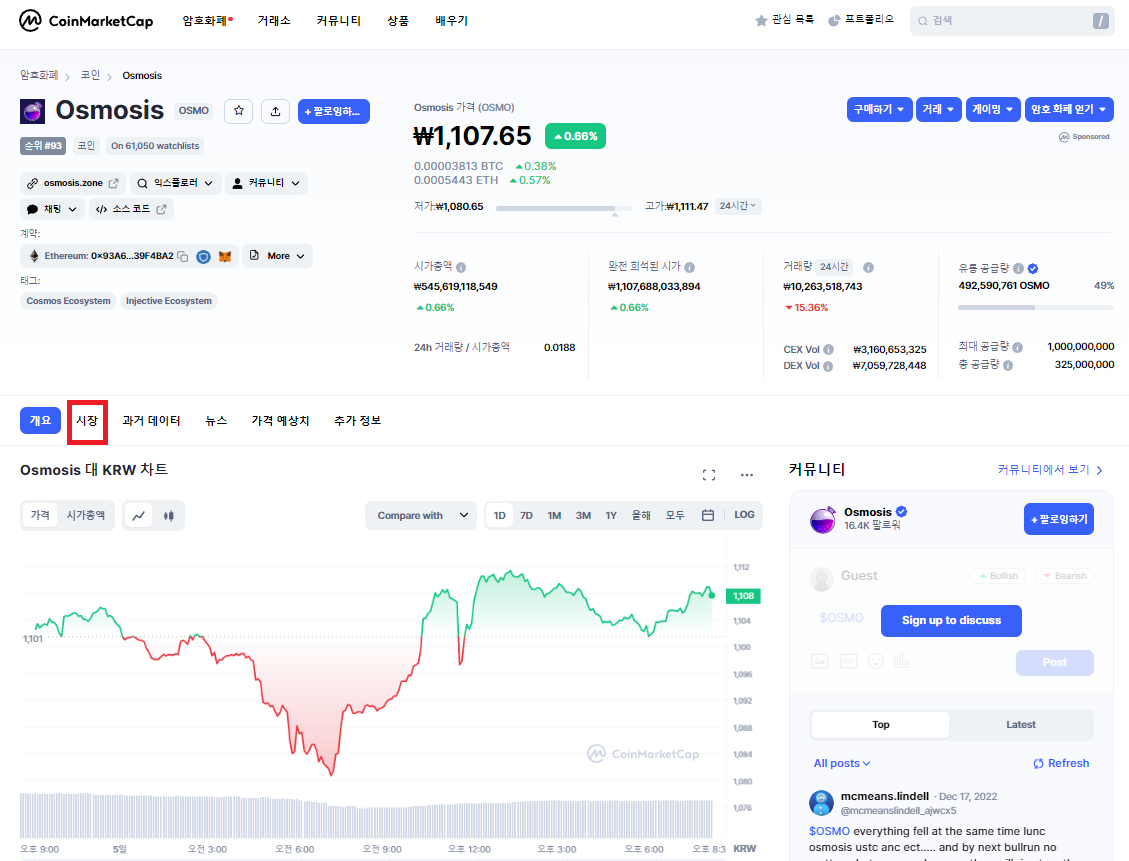This screenshot has width=1129, height=861.
Task: Open the osmosis.zone website link
Action: pyautogui.click(x=72, y=183)
